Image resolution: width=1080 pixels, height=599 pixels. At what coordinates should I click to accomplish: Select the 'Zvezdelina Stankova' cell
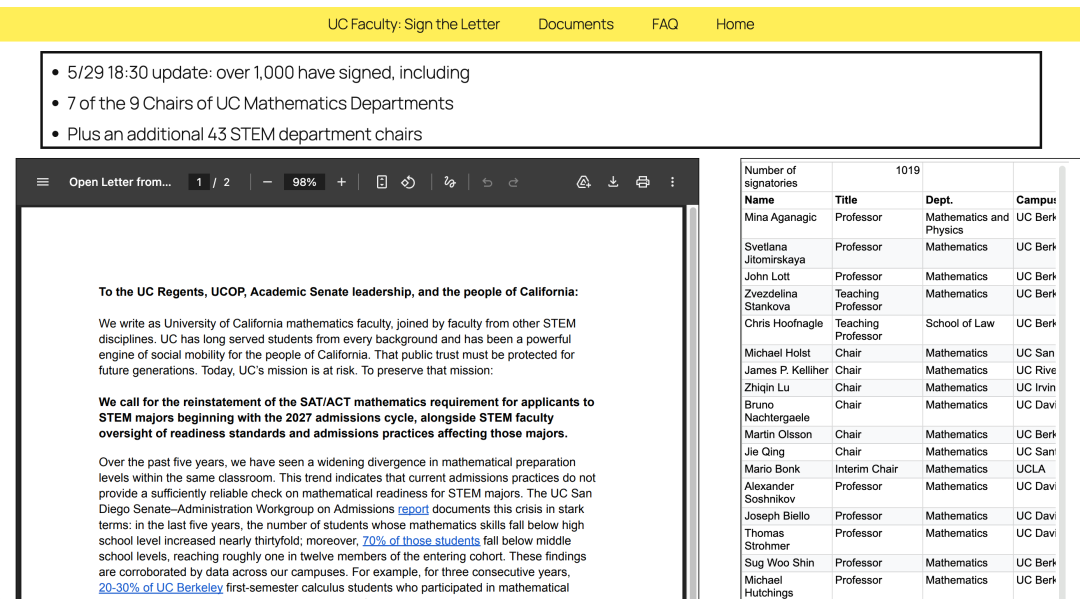[787, 300]
